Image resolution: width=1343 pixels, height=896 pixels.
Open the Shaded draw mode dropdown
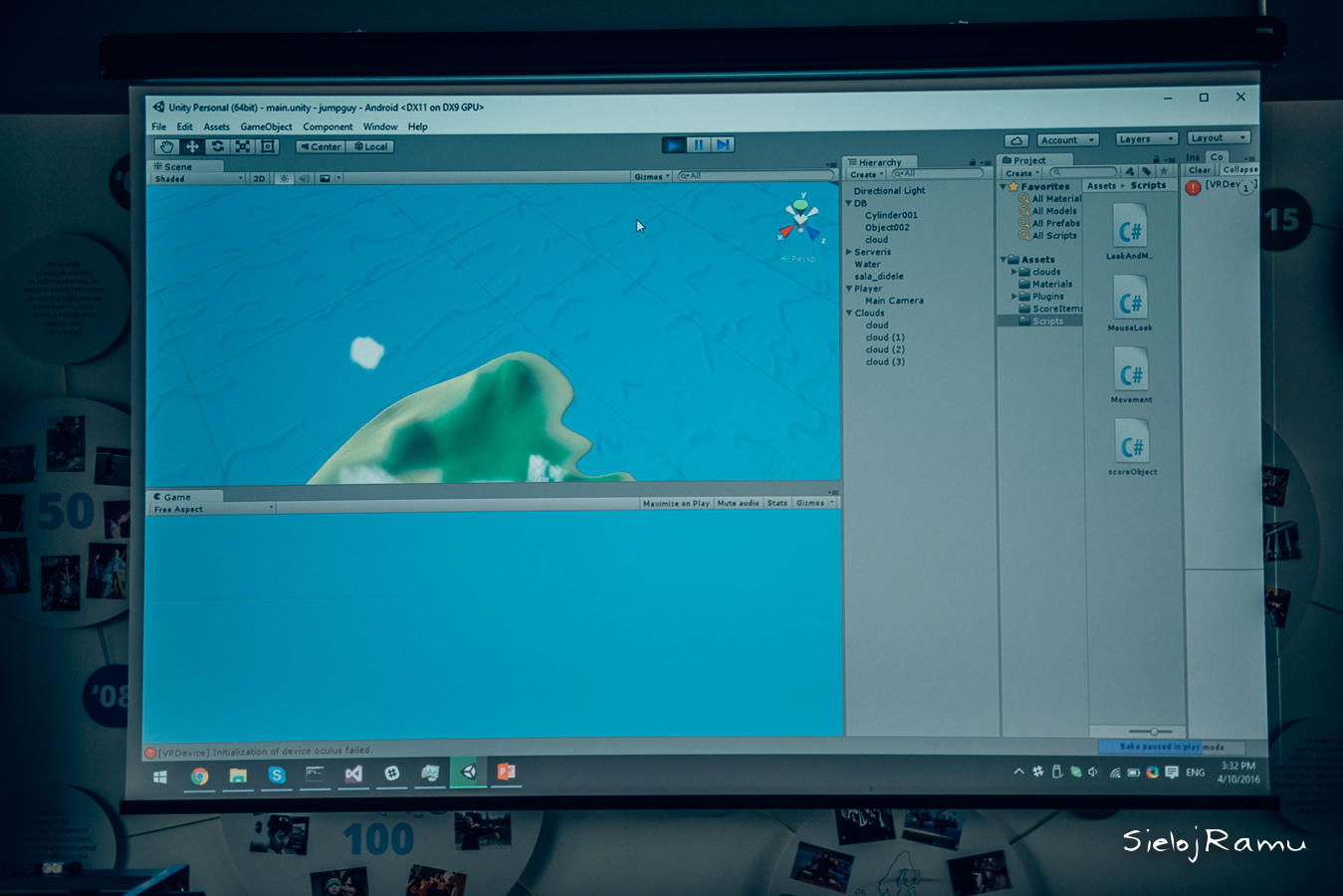click(198, 179)
